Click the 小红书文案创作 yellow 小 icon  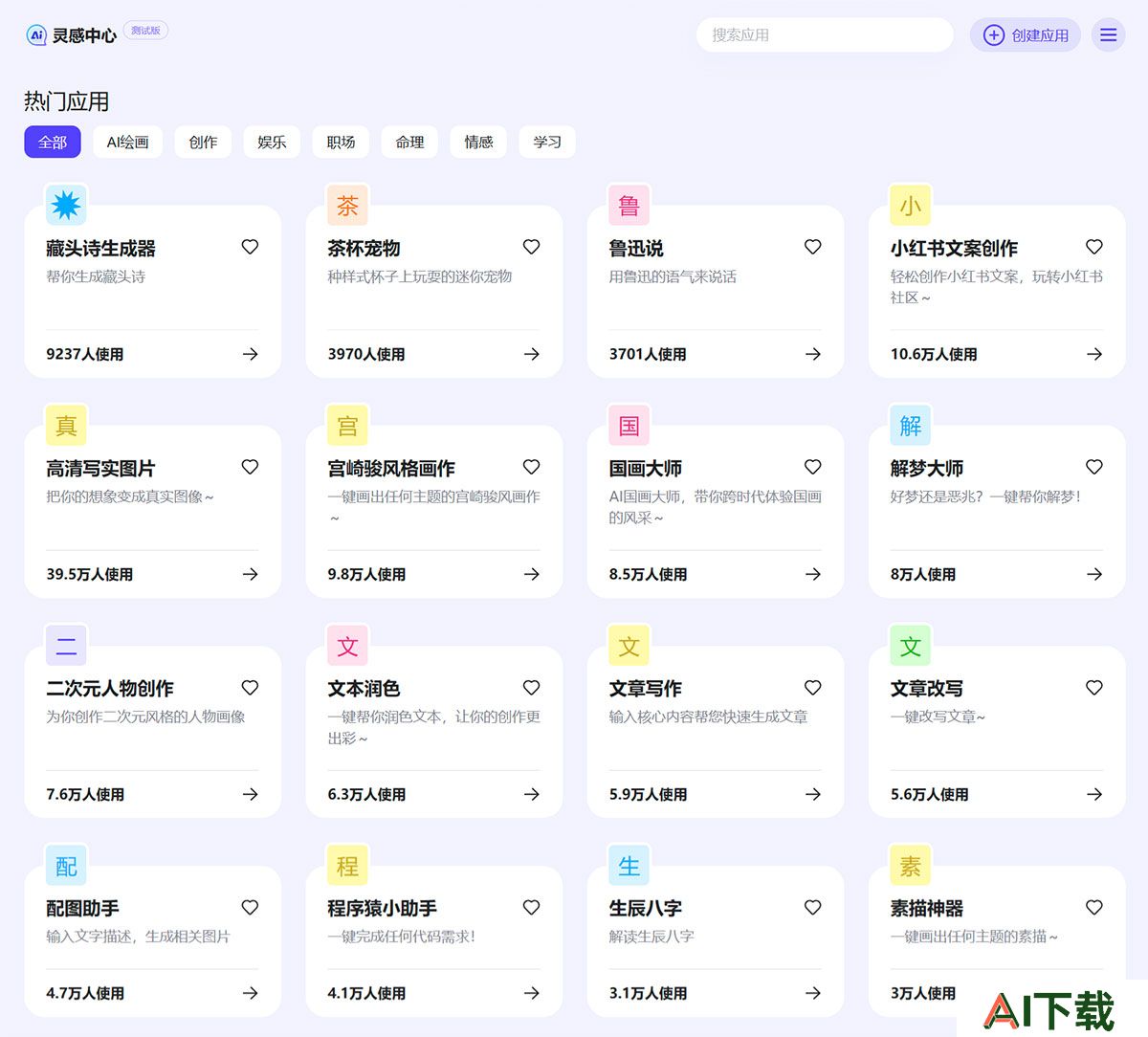[910, 205]
